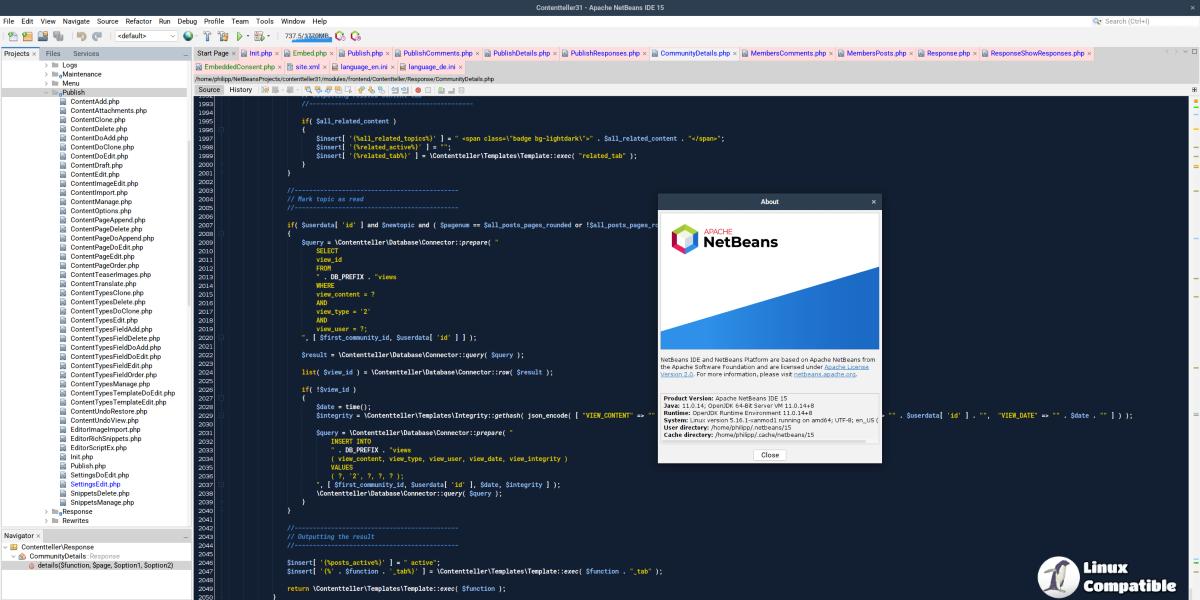Click the Undo arrow icon

coord(81,36)
